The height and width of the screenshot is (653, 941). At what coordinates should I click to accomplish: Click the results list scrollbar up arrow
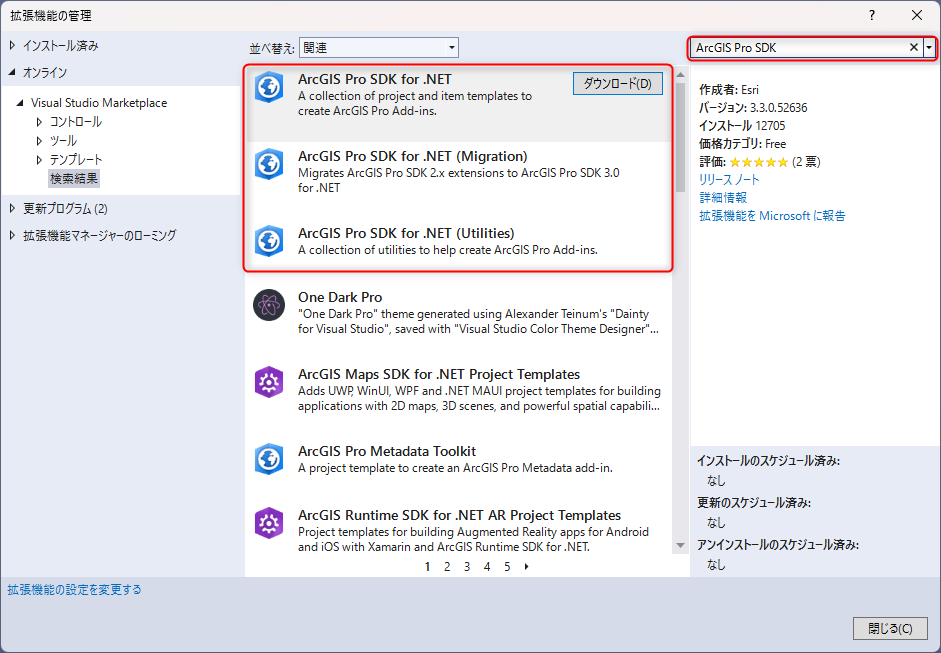[681, 75]
